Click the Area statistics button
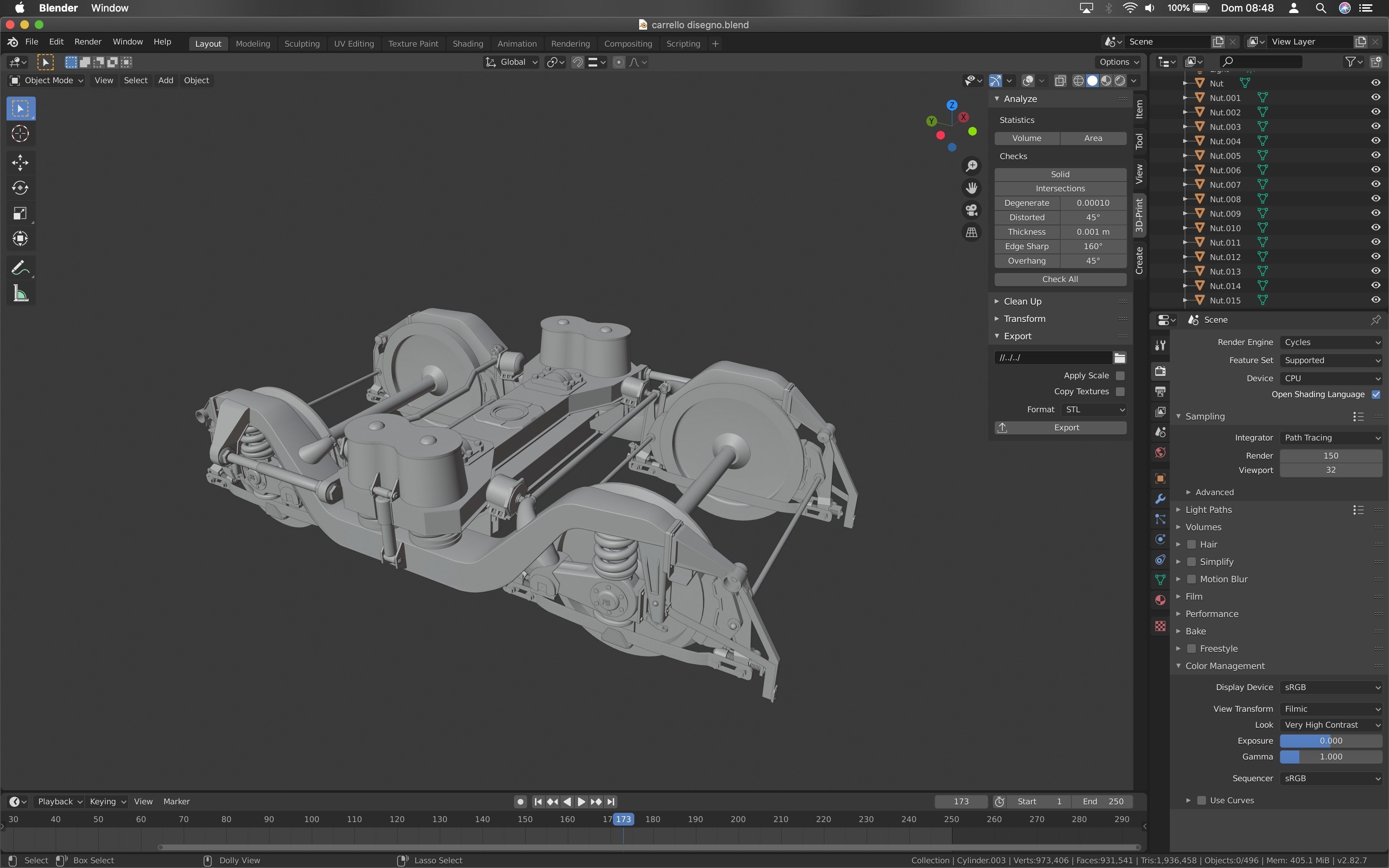This screenshot has height=868, width=1389. pos(1093,139)
